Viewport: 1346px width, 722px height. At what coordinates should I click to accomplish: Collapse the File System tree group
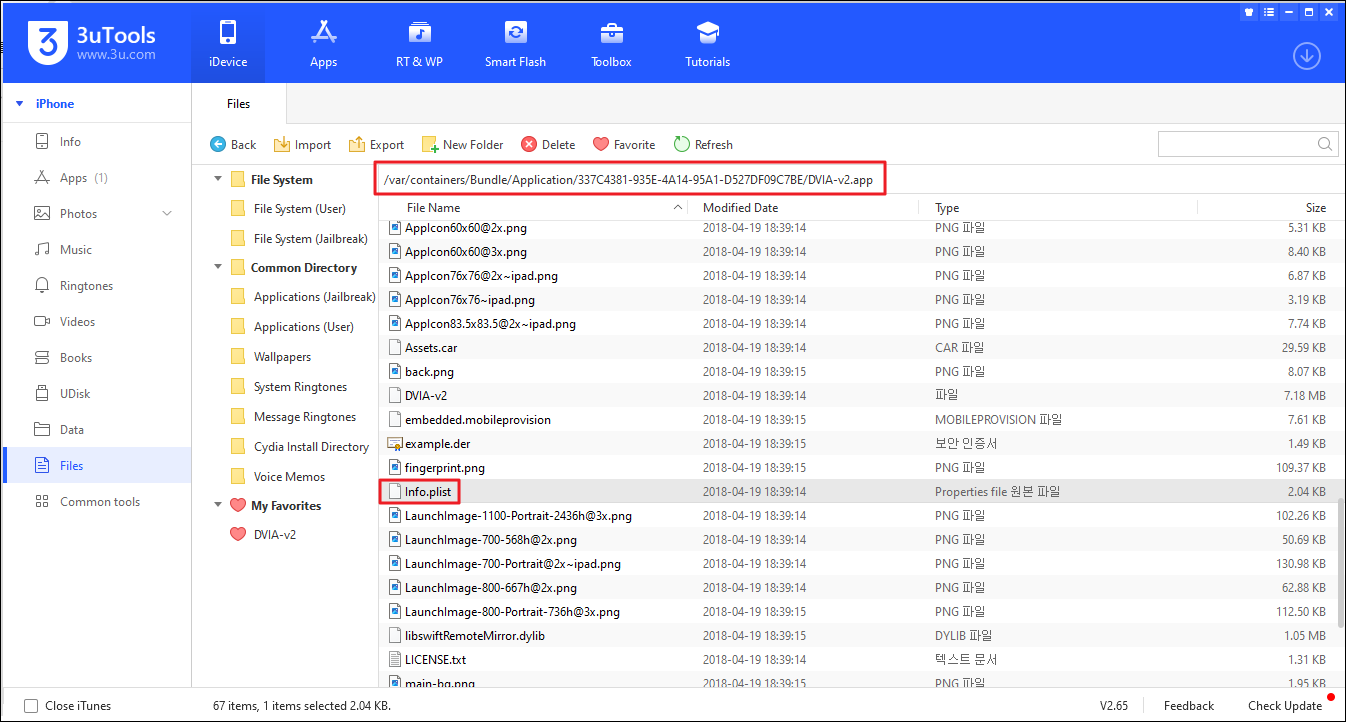tap(218, 180)
